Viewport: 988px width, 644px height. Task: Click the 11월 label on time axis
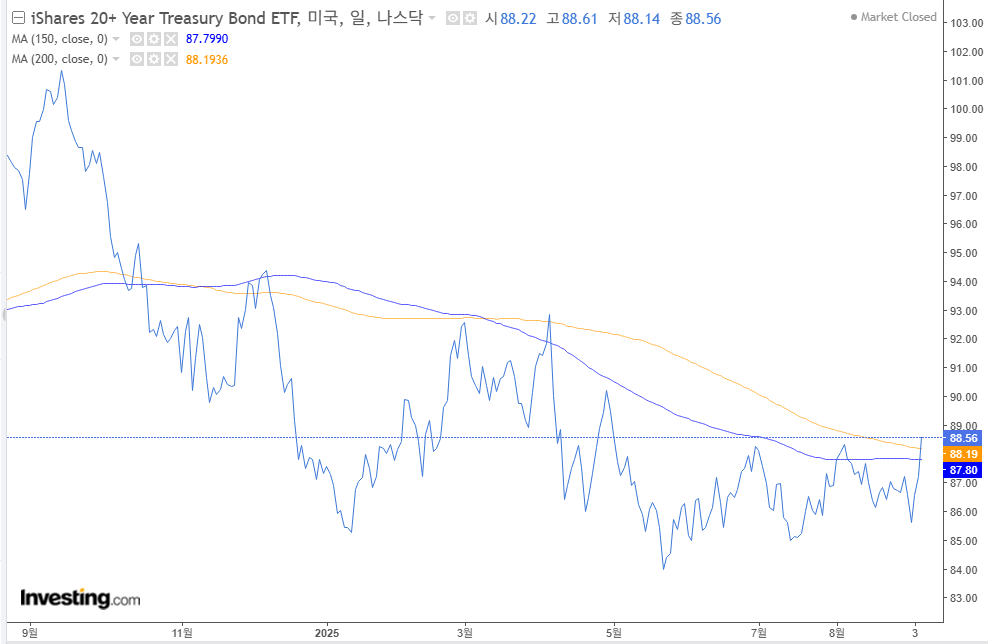click(182, 633)
